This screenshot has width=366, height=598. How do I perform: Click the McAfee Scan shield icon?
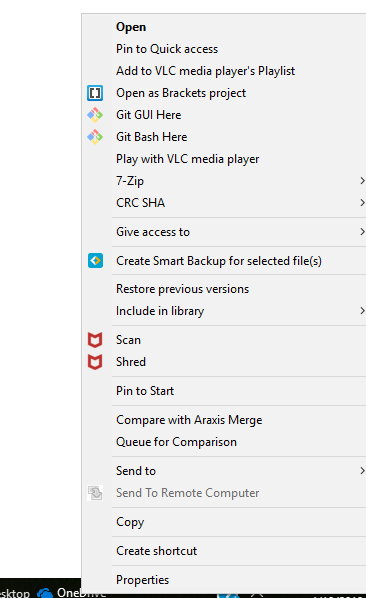tap(95, 340)
